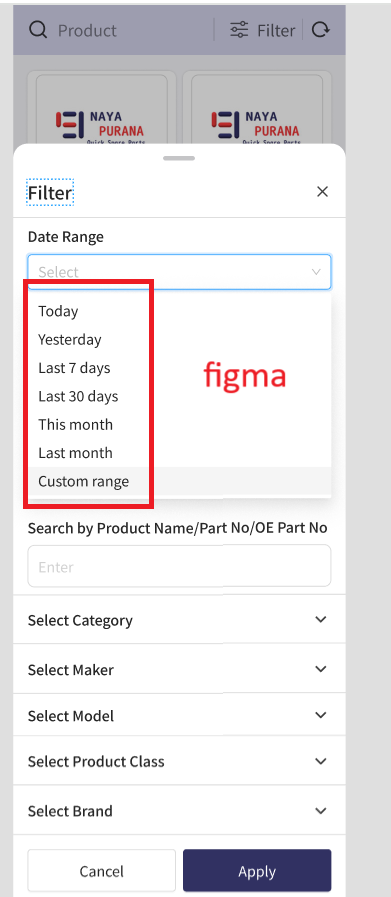Image resolution: width=391 pixels, height=897 pixels.
Task: Focus the product name search field
Action: 179,566
